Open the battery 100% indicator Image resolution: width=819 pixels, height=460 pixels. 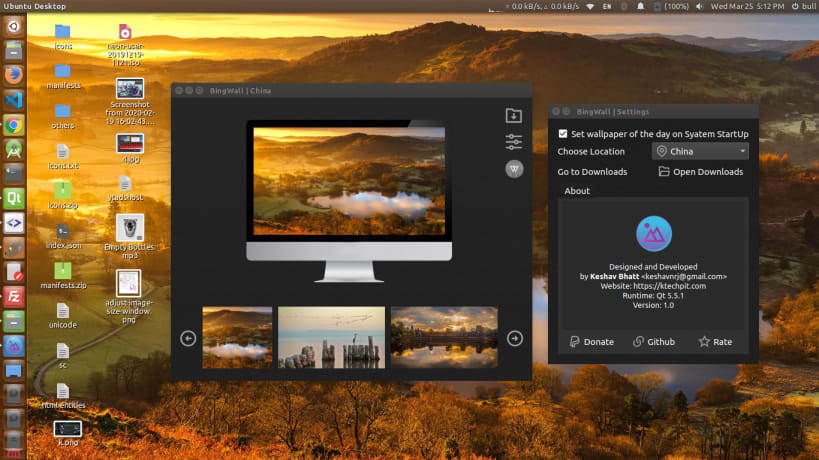coord(671,6)
